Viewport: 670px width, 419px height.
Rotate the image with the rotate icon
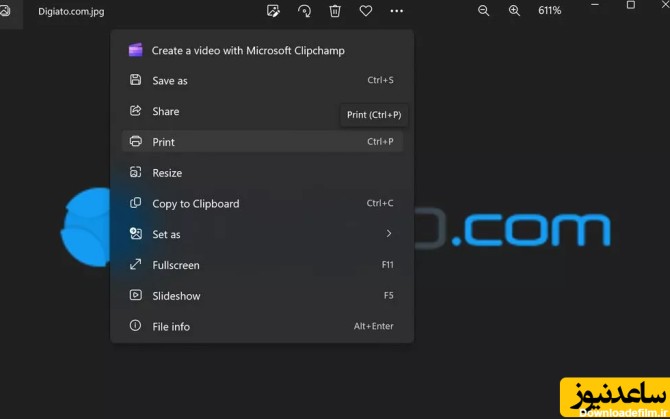pos(304,11)
